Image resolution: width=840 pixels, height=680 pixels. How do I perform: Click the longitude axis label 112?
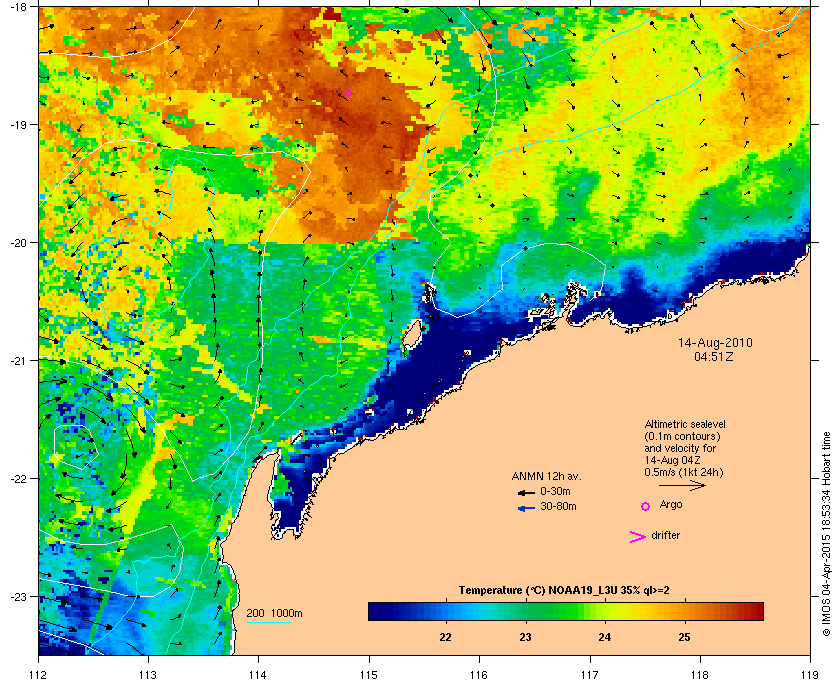click(x=39, y=674)
